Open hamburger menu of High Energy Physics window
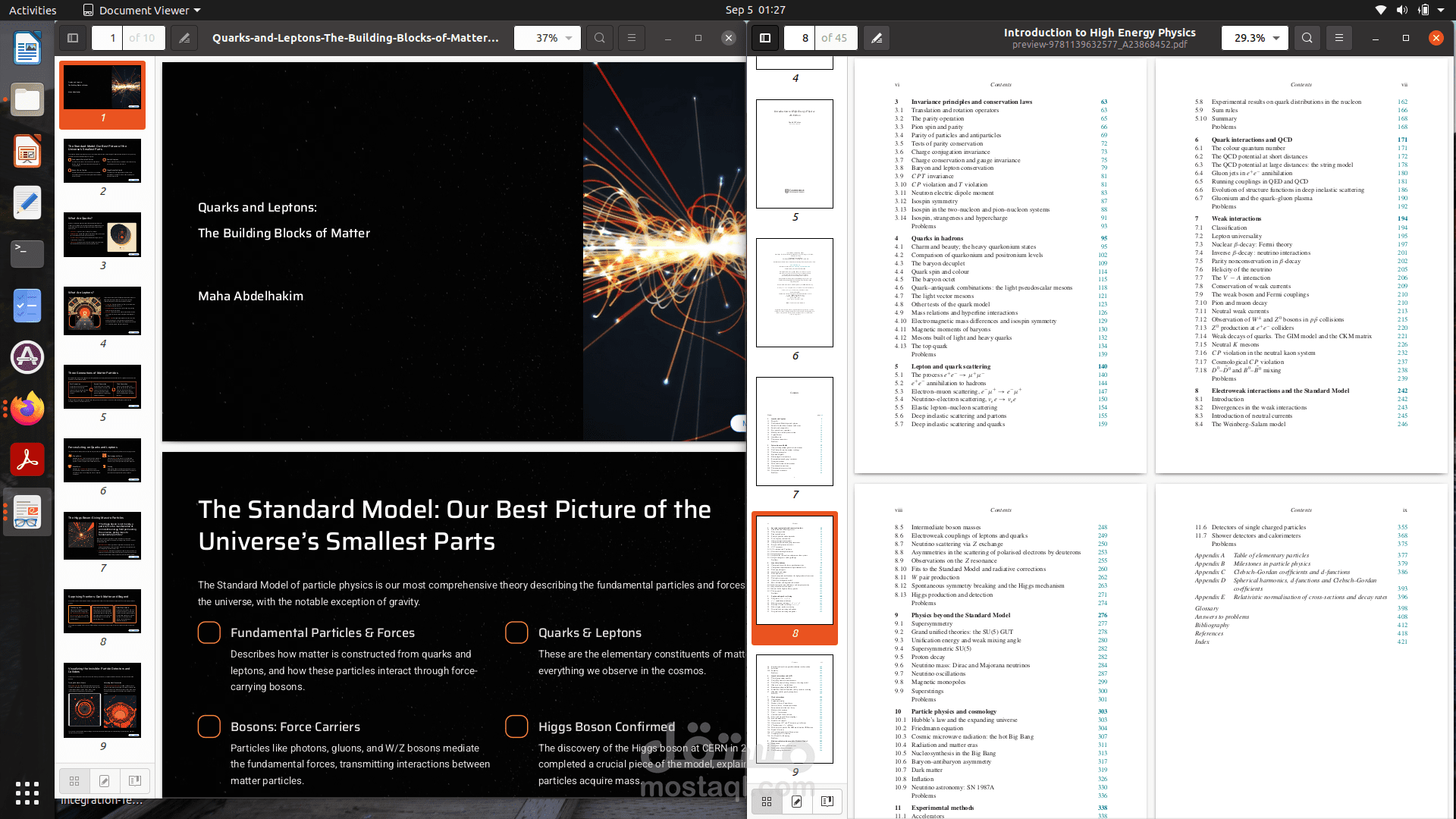 coord(1339,38)
